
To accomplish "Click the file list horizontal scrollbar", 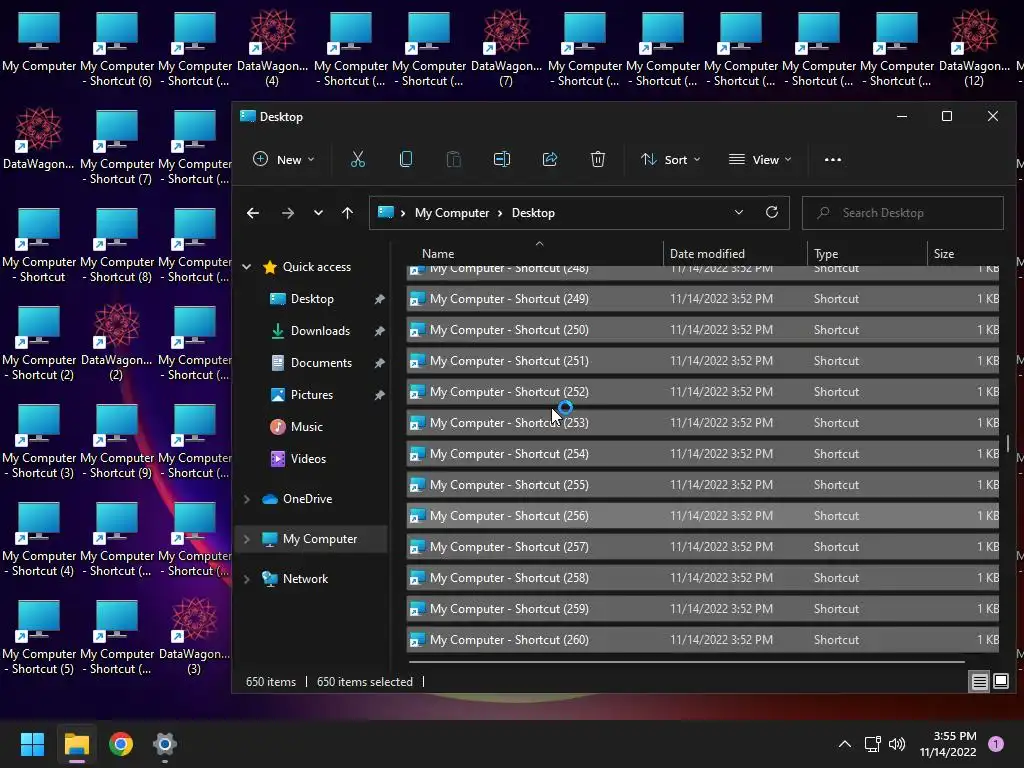I will (687, 662).
